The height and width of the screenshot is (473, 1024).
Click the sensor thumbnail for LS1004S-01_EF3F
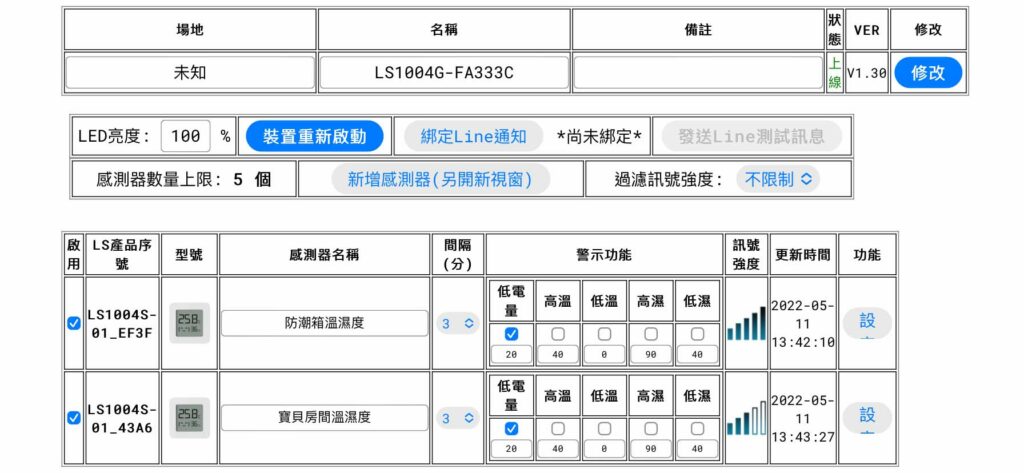tap(189, 323)
